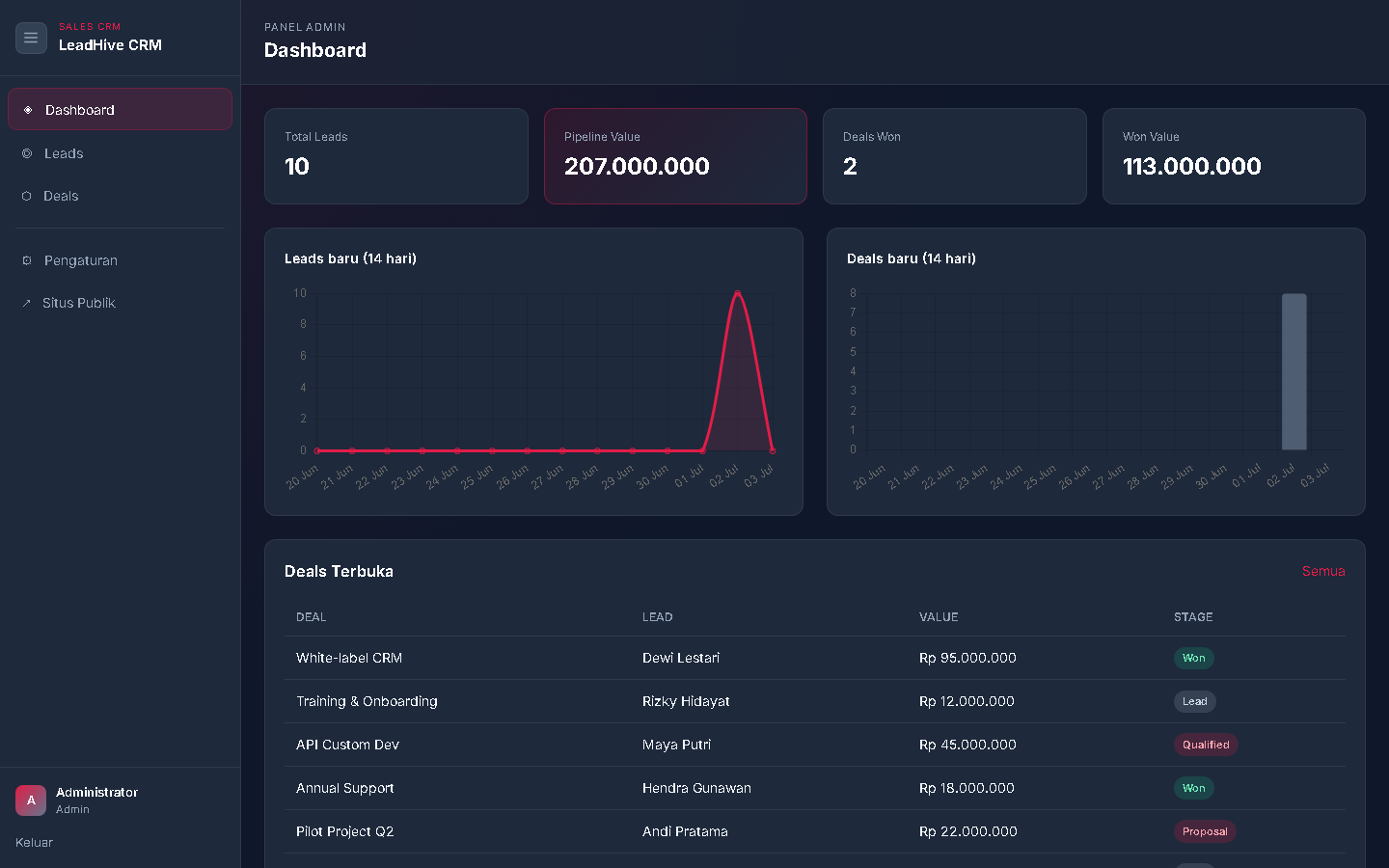Click the VALUE column header
Viewport: 1389px width, 868px height.
pos(939,617)
